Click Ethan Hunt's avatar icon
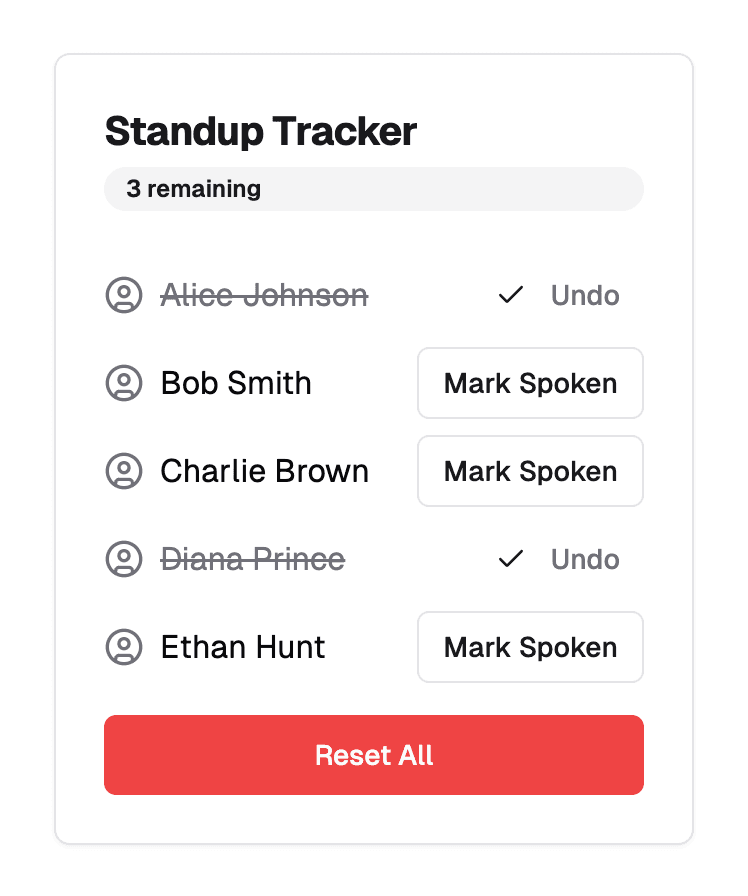Screen dimensions: 748x896 coord(124,647)
